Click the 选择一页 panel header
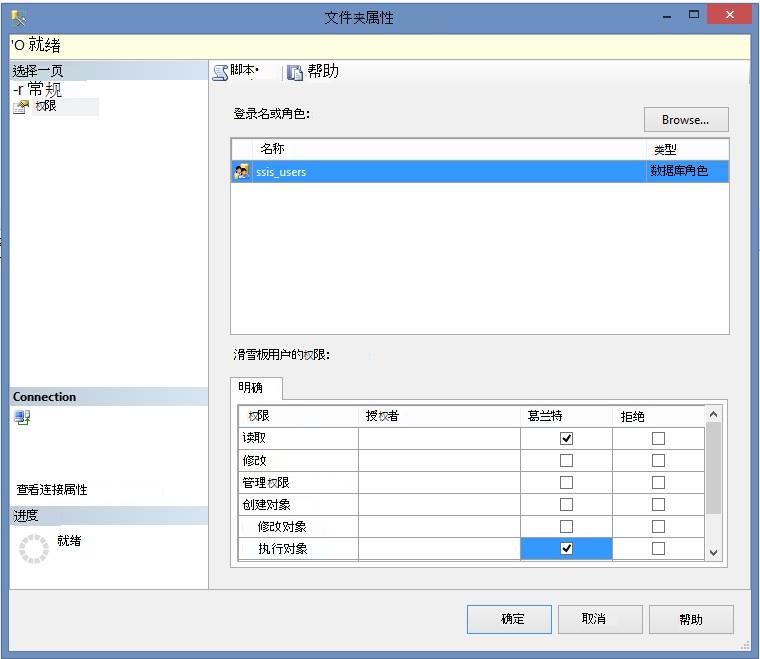 pyautogui.click(x=109, y=71)
